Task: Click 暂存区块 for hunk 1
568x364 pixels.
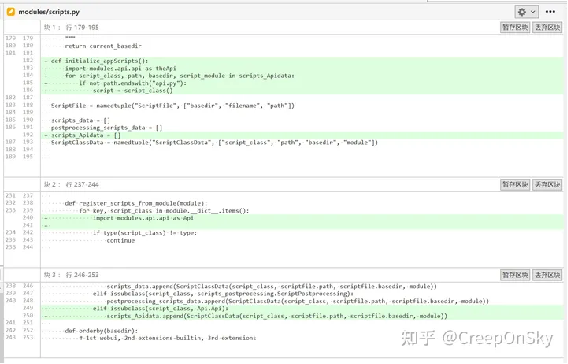Action: tap(515, 27)
